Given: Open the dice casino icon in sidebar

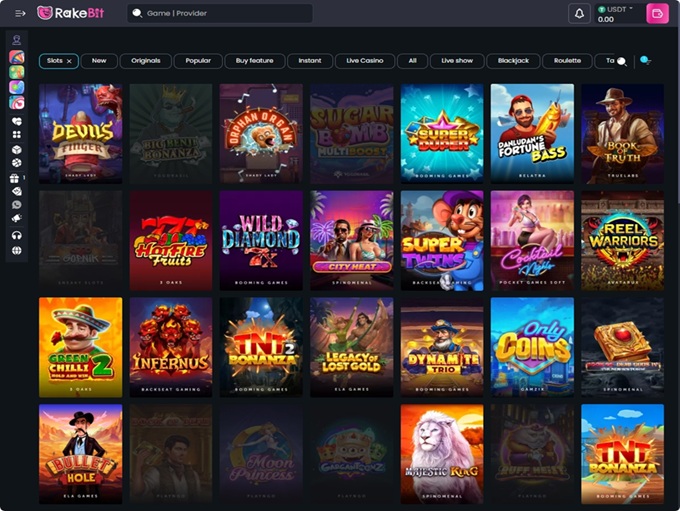Looking at the screenshot, I should click(16, 150).
